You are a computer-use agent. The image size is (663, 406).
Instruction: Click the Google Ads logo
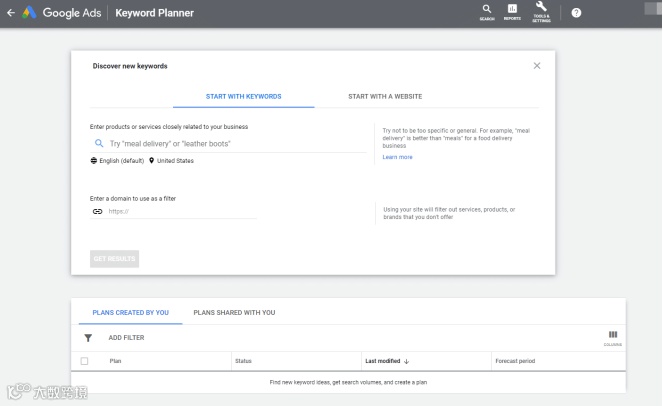click(63, 13)
